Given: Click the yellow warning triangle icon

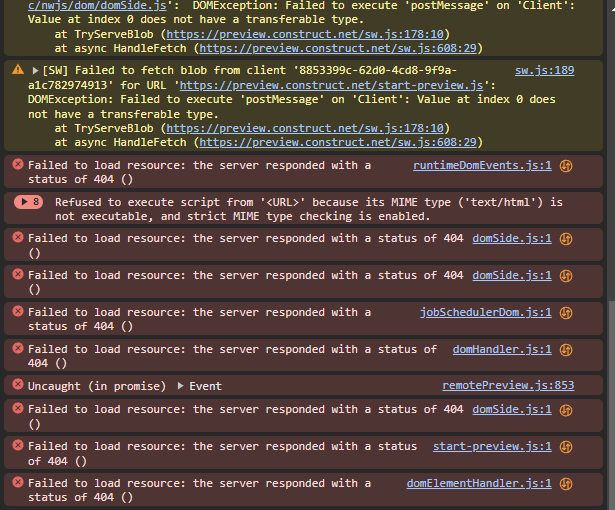Looking at the screenshot, I should [x=18, y=71].
